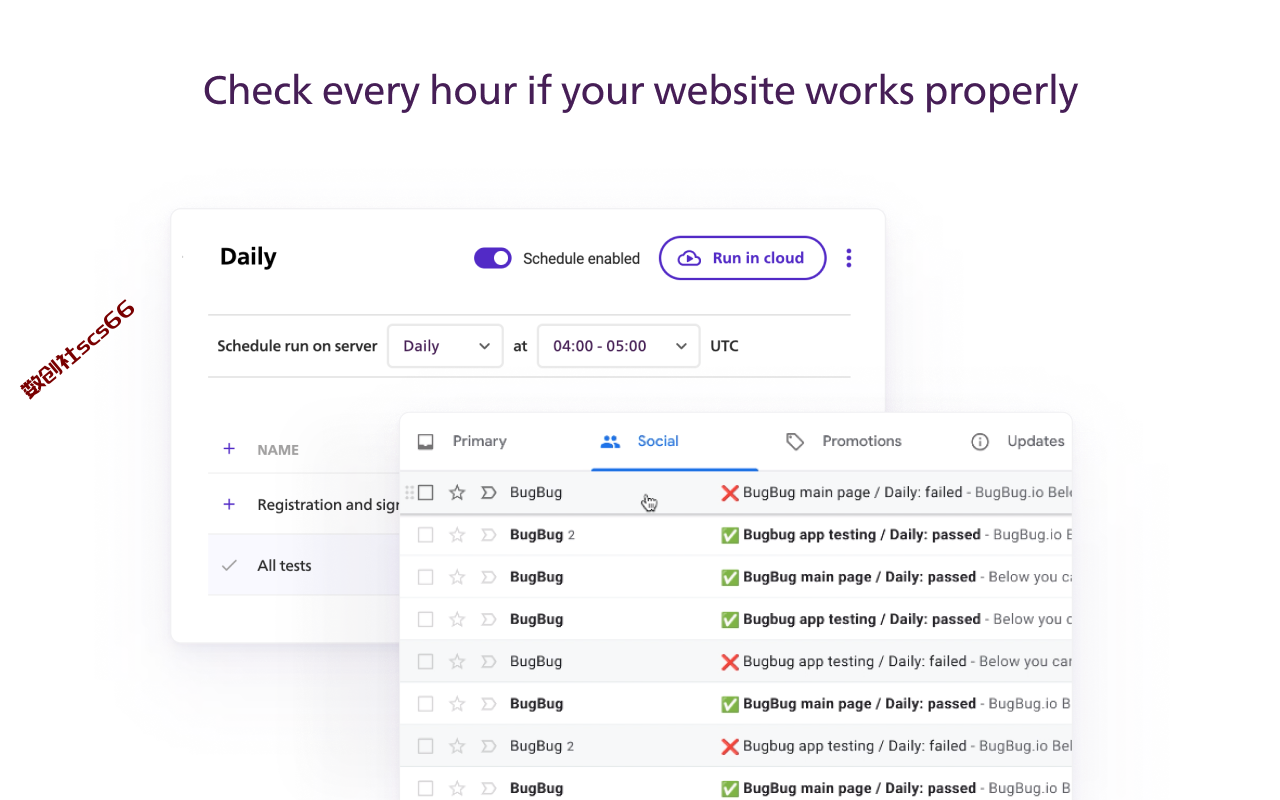Mark importance on fifth email Bugbug app testing failed
Screen dimensions: 1280x800
coord(489,661)
